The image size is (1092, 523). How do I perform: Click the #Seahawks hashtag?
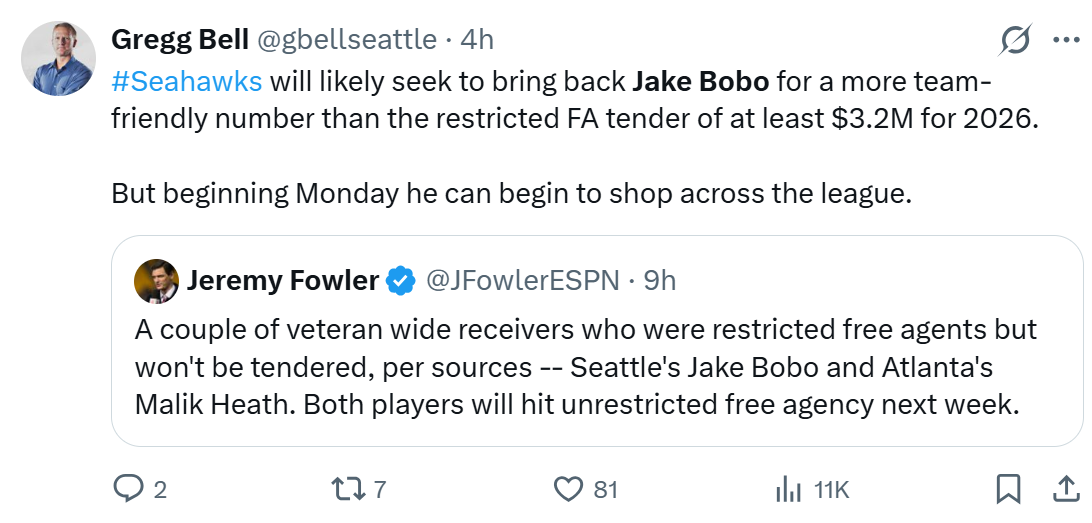point(186,80)
